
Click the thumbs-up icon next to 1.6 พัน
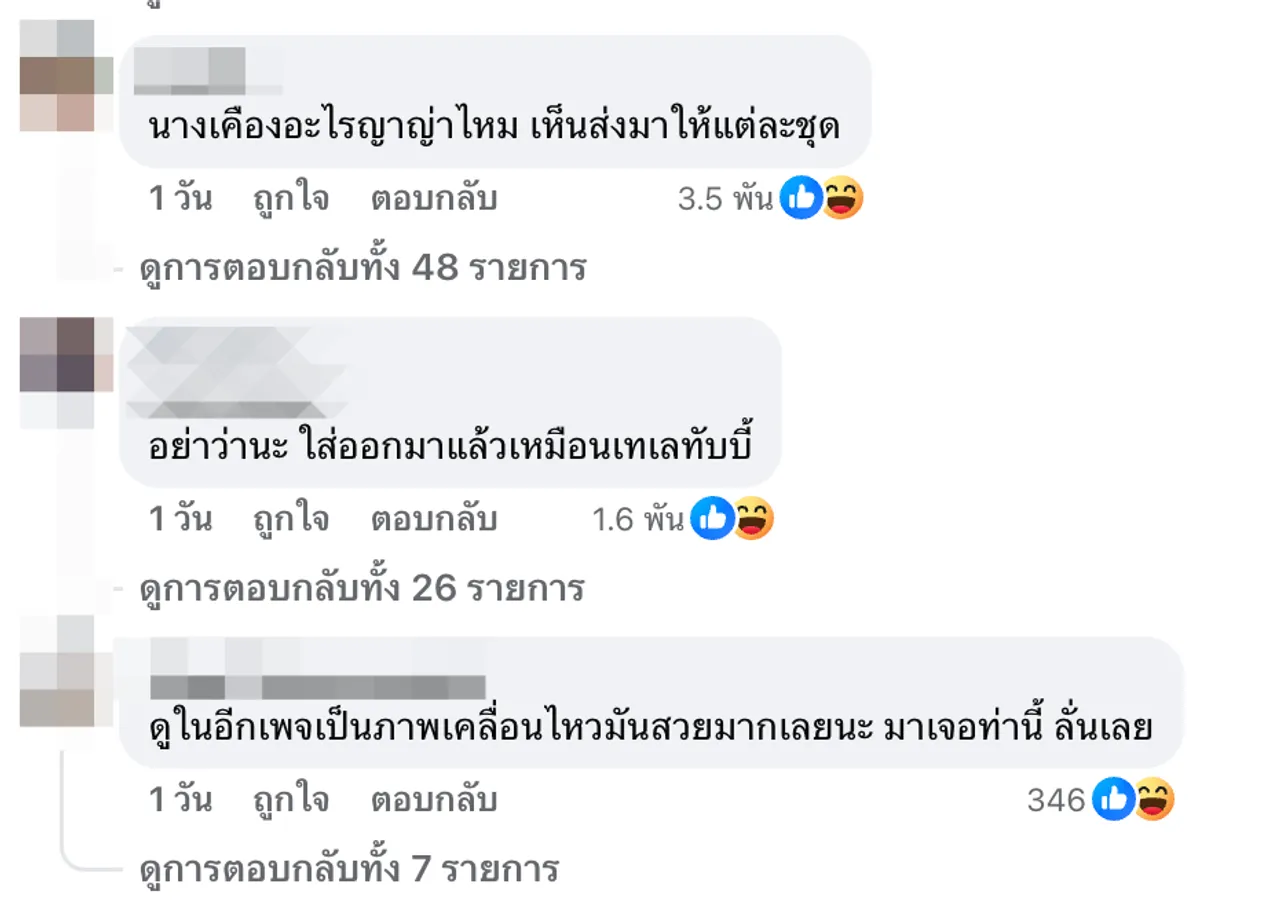click(x=713, y=518)
